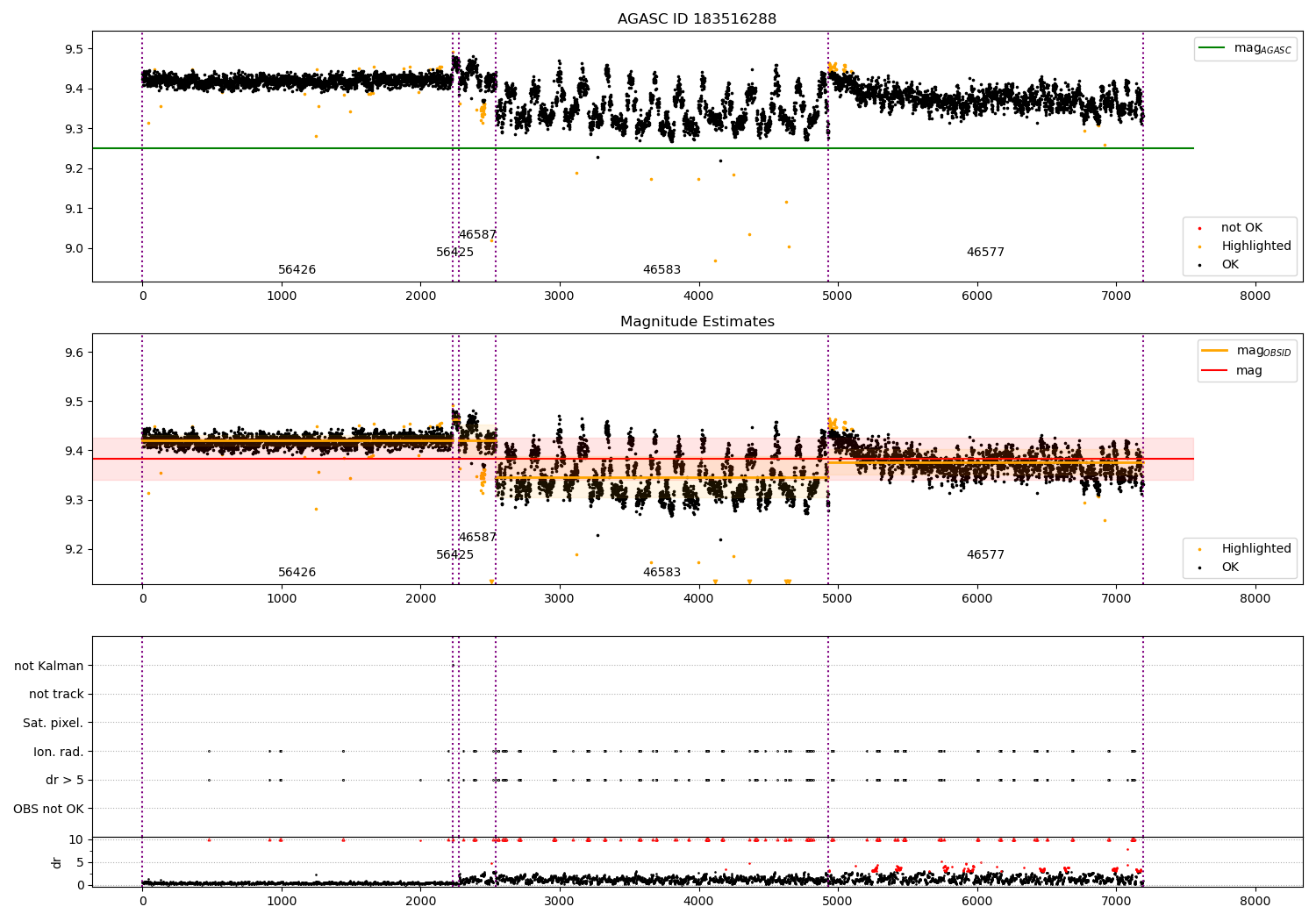This screenshot has width=1316, height=921.
Task: Click obsid label 46577 in the Magnitude Estimates plot
Action: (985, 555)
